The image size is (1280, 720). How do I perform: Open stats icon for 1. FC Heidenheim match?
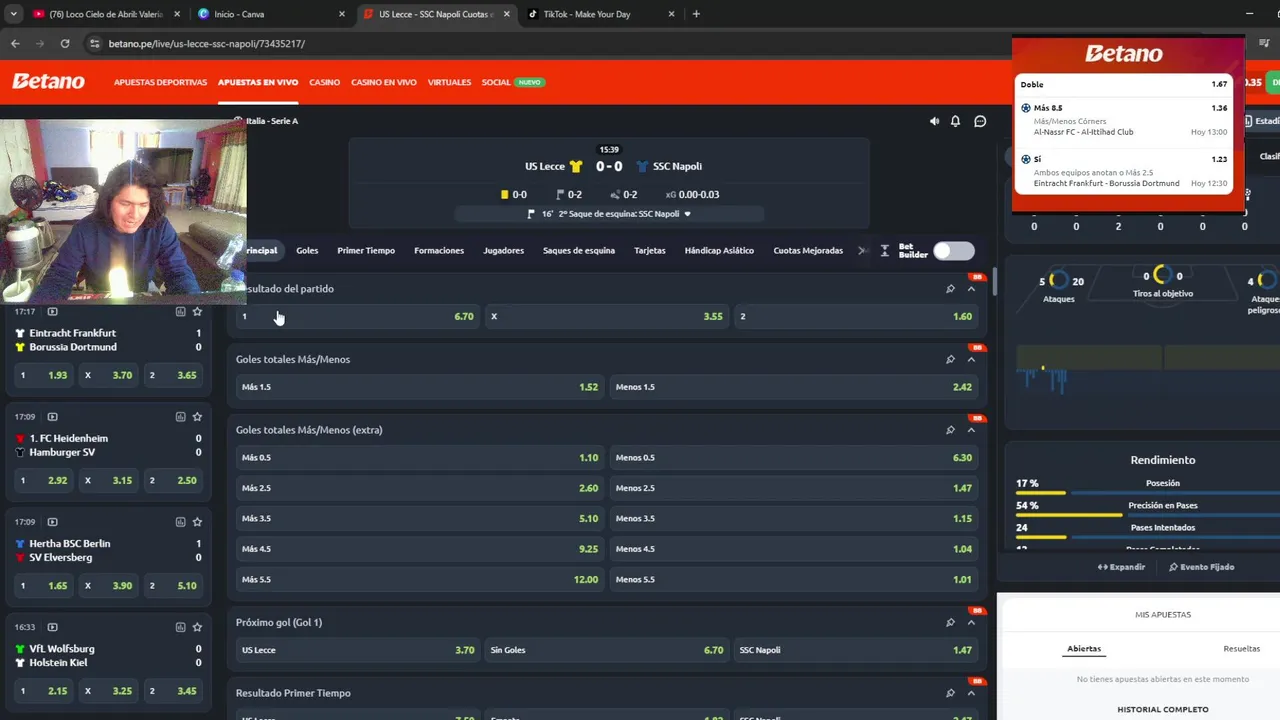click(x=180, y=417)
